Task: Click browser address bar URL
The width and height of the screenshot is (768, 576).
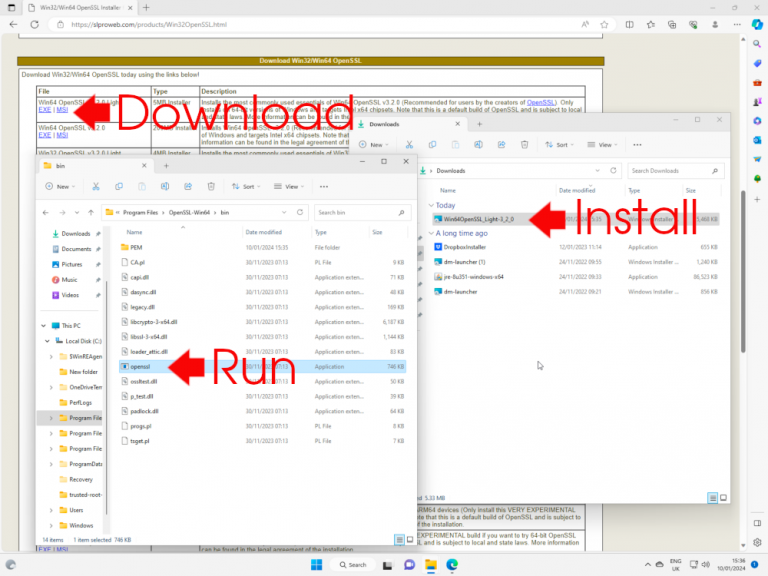Action: coord(149,24)
